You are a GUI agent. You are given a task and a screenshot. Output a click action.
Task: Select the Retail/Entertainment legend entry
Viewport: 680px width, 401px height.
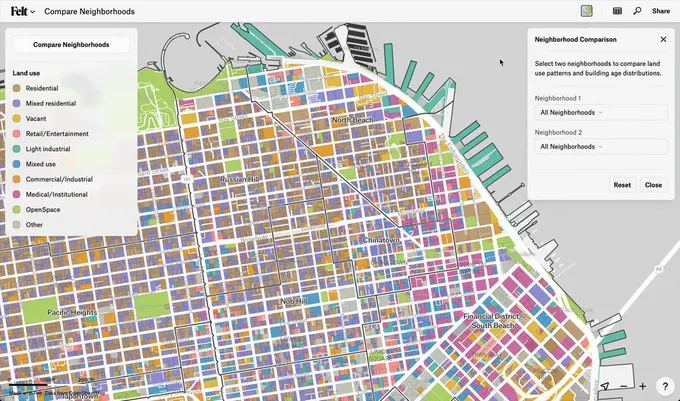tap(51, 134)
